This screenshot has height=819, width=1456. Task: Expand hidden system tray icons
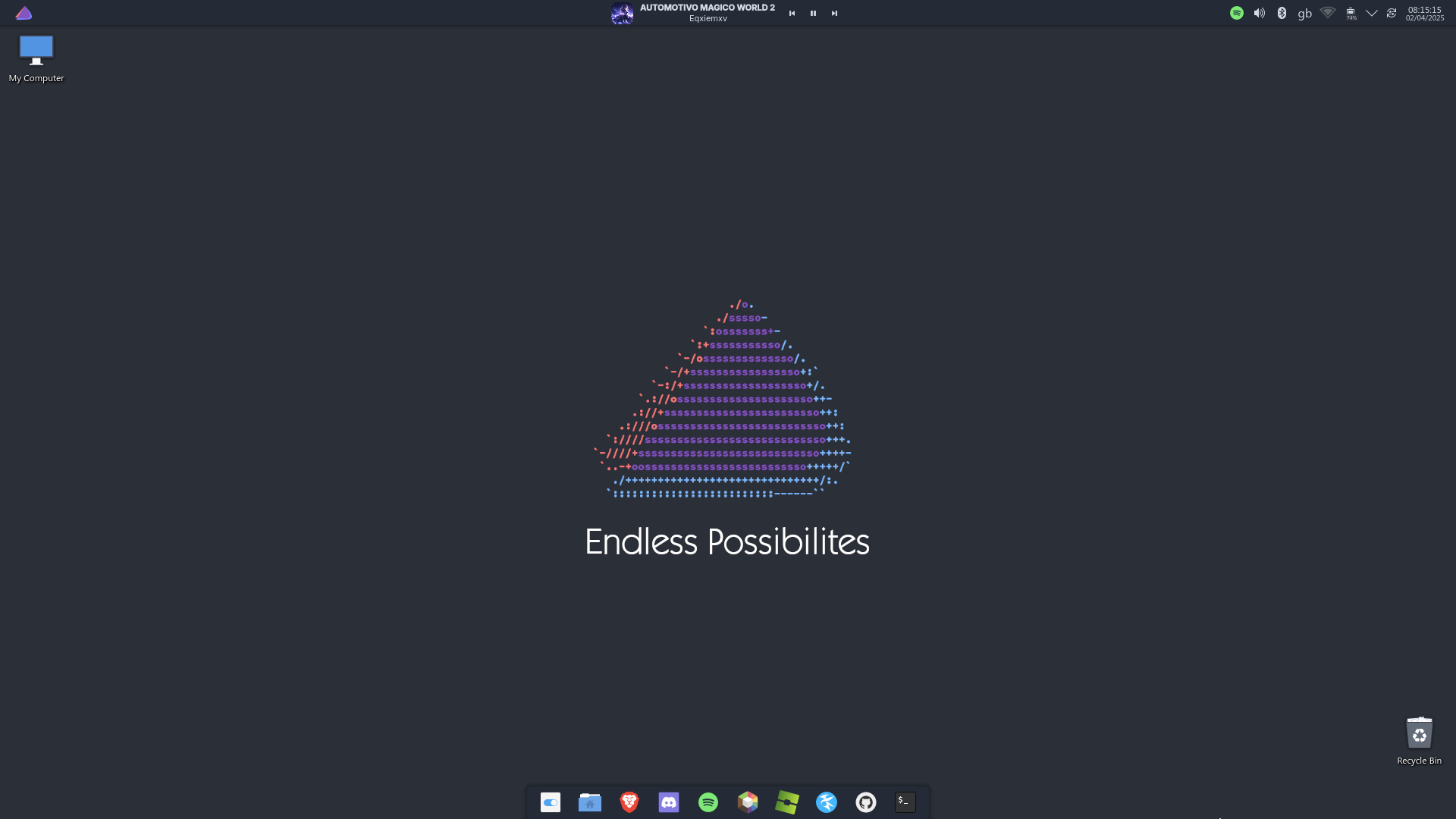pyautogui.click(x=1371, y=13)
